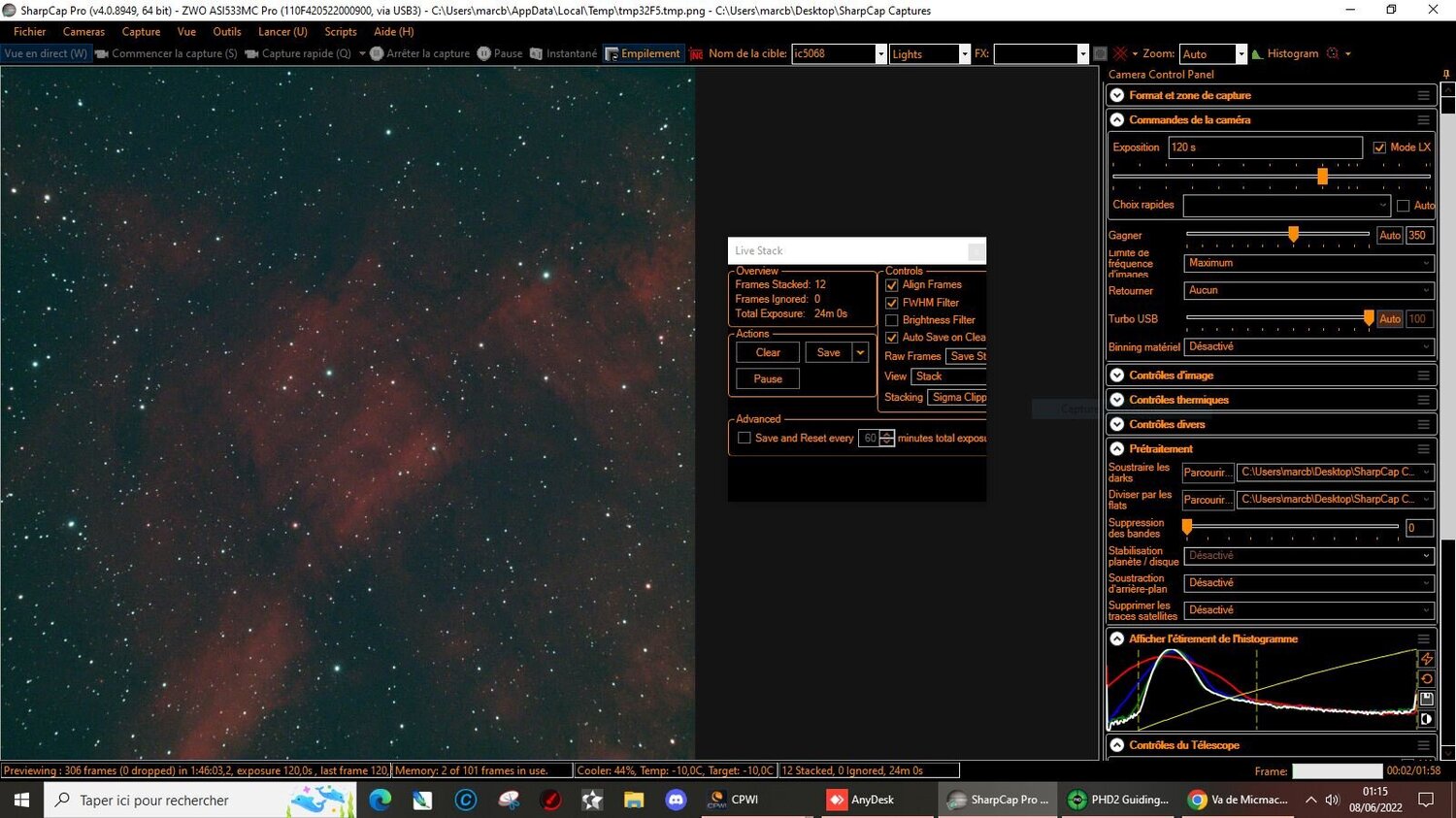Screen dimensions: 1456x818
Task: Open the Scripts menu
Action: click(341, 32)
